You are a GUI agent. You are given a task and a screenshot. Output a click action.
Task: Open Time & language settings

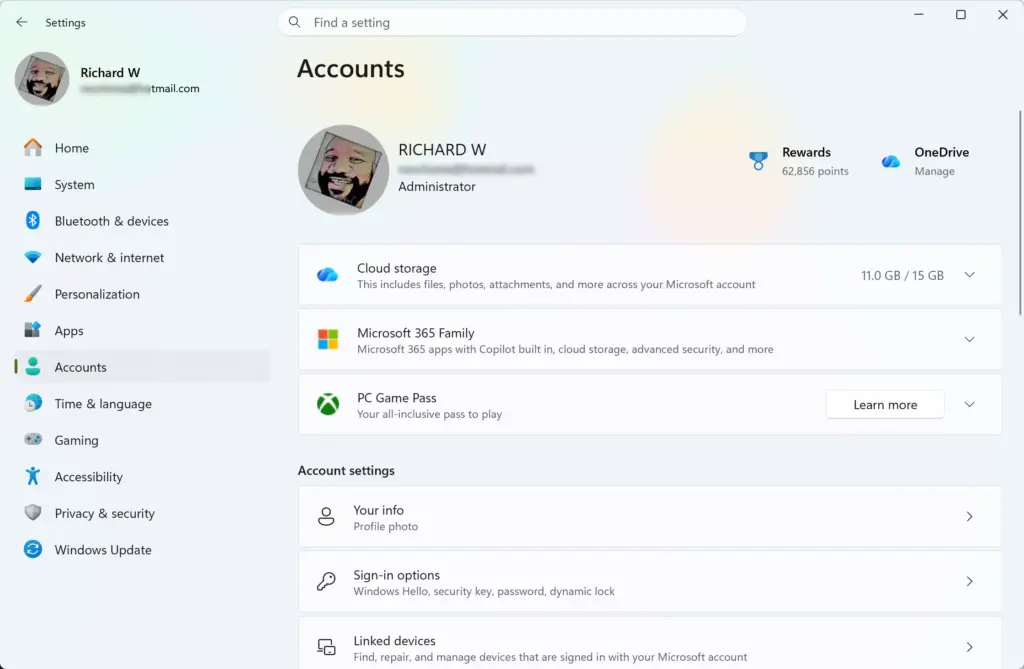[x=142, y=404]
